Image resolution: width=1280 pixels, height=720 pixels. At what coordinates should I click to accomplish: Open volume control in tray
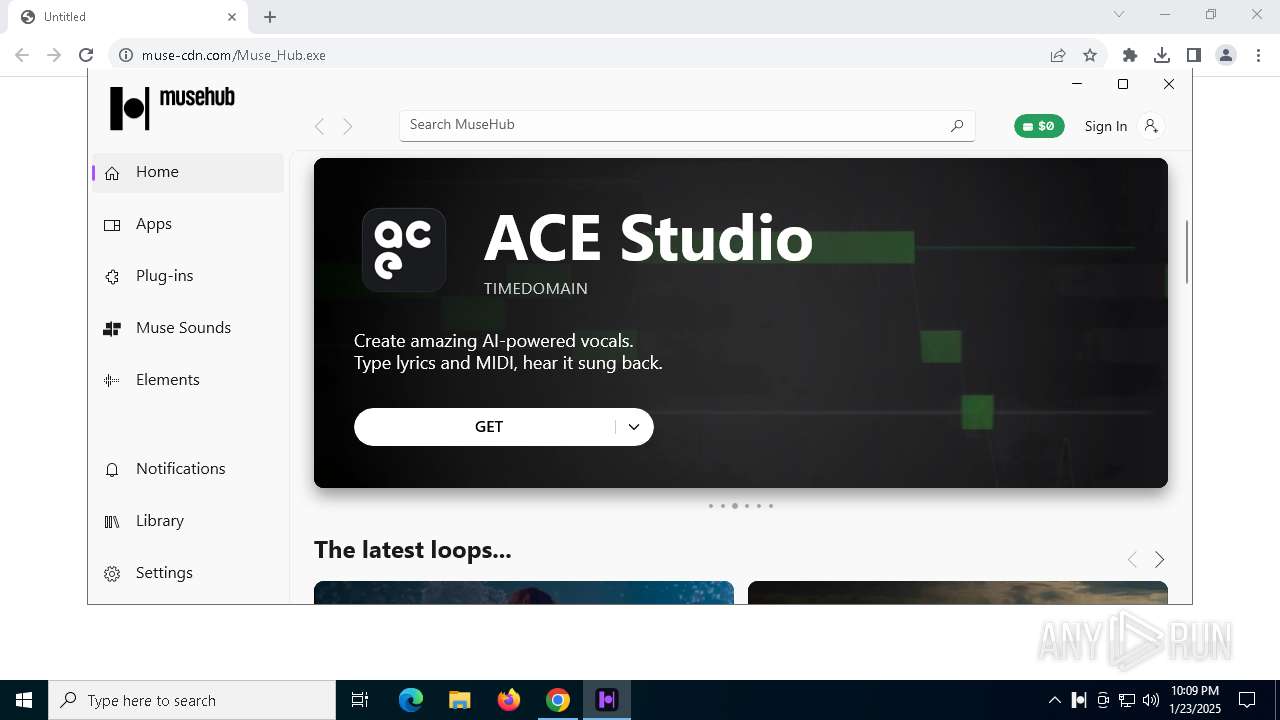click(x=1151, y=700)
